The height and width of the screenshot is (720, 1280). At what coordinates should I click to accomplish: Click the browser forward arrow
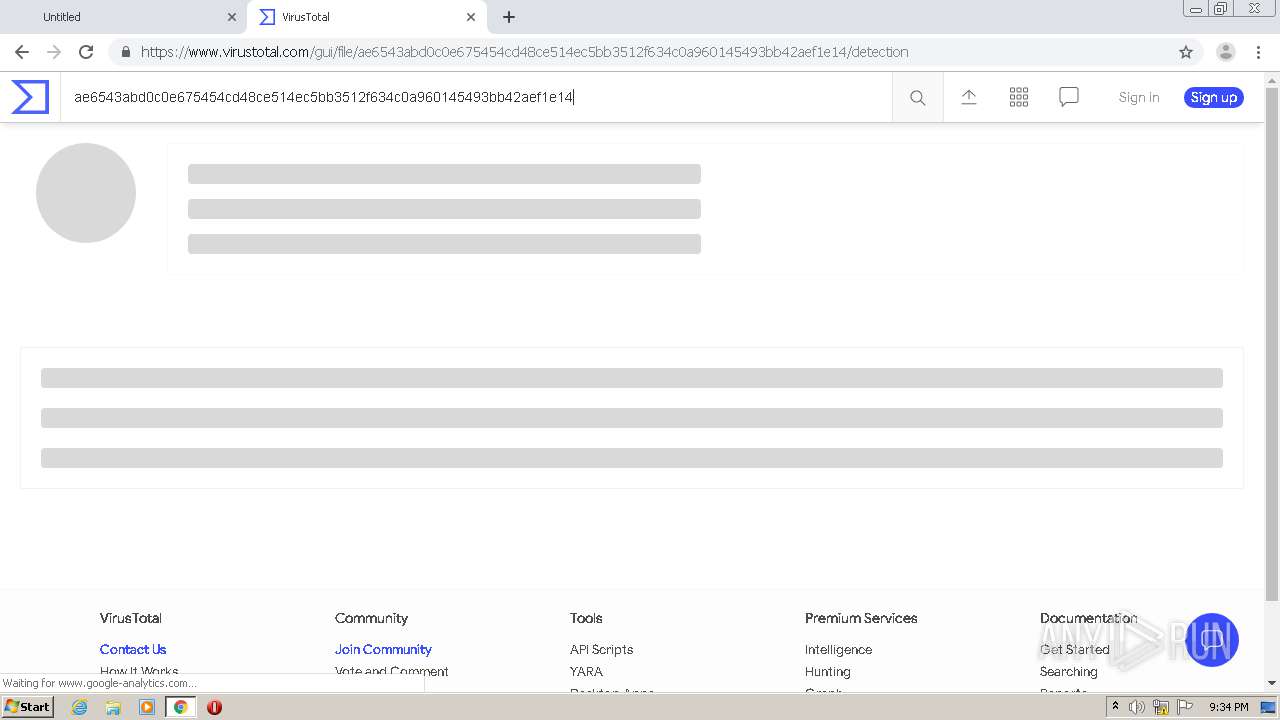pos(54,52)
